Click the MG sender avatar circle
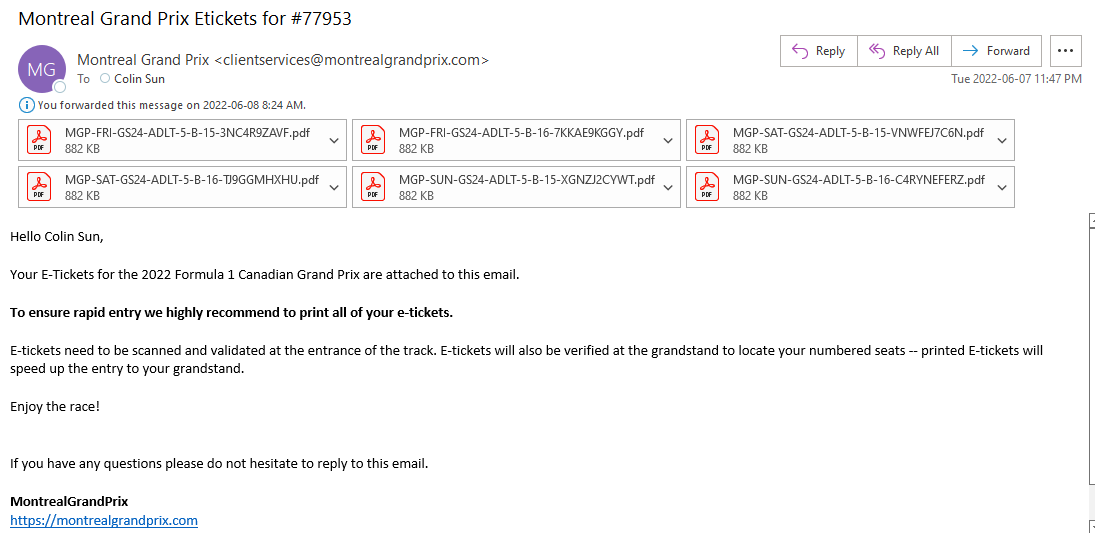1095x533 pixels. click(x=42, y=68)
